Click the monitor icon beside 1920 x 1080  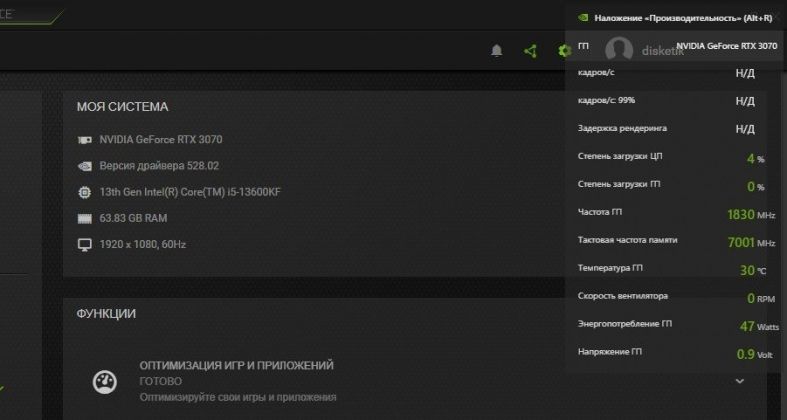85,245
